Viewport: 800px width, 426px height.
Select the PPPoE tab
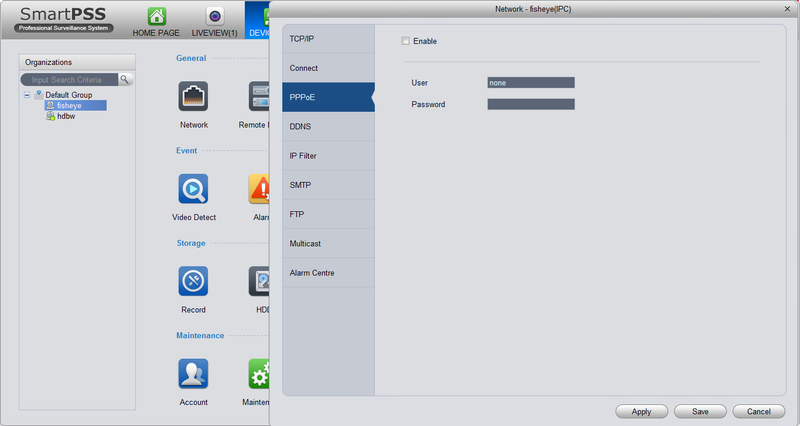[x=329, y=97]
